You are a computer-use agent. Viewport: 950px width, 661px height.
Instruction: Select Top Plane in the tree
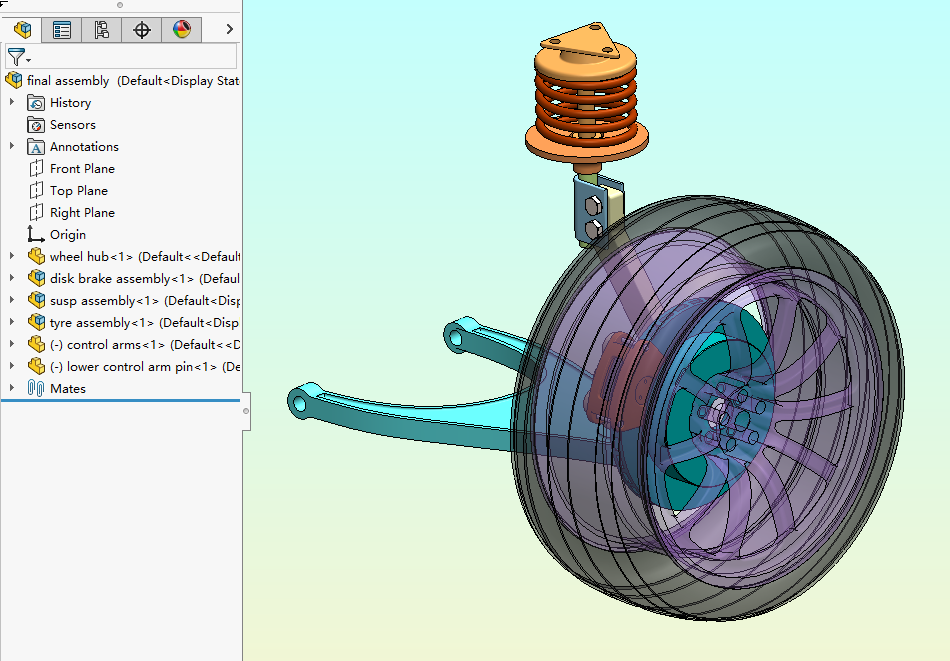pyautogui.click(x=79, y=190)
